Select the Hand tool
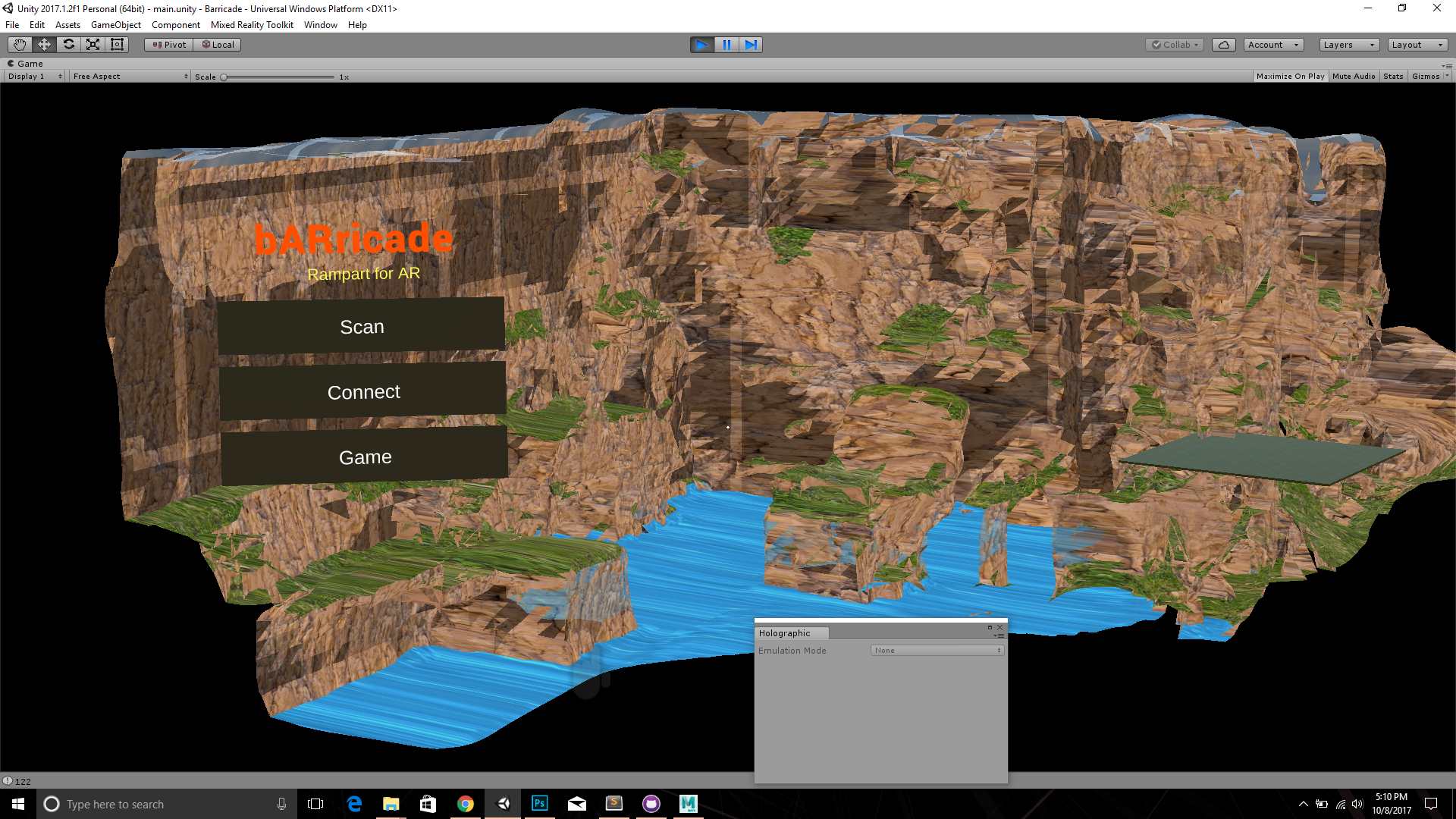The width and height of the screenshot is (1456, 819). point(20,45)
